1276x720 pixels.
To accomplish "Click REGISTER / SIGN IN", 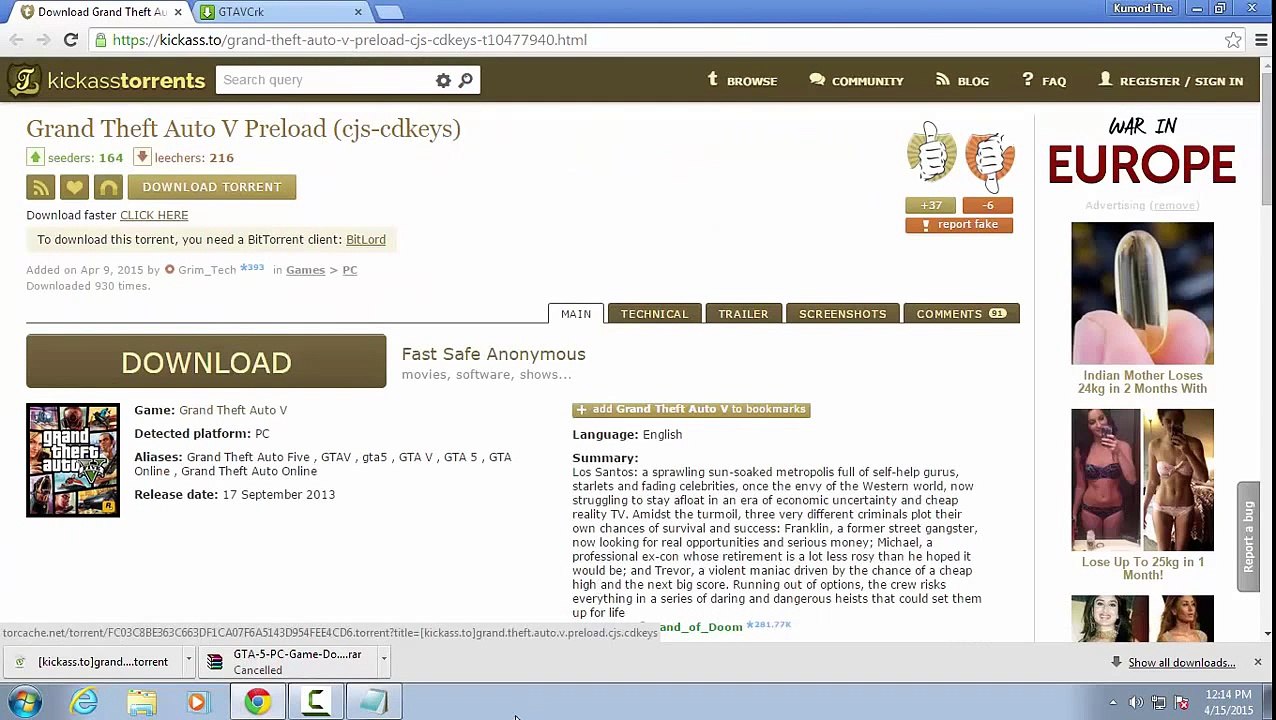I will pos(1170,81).
